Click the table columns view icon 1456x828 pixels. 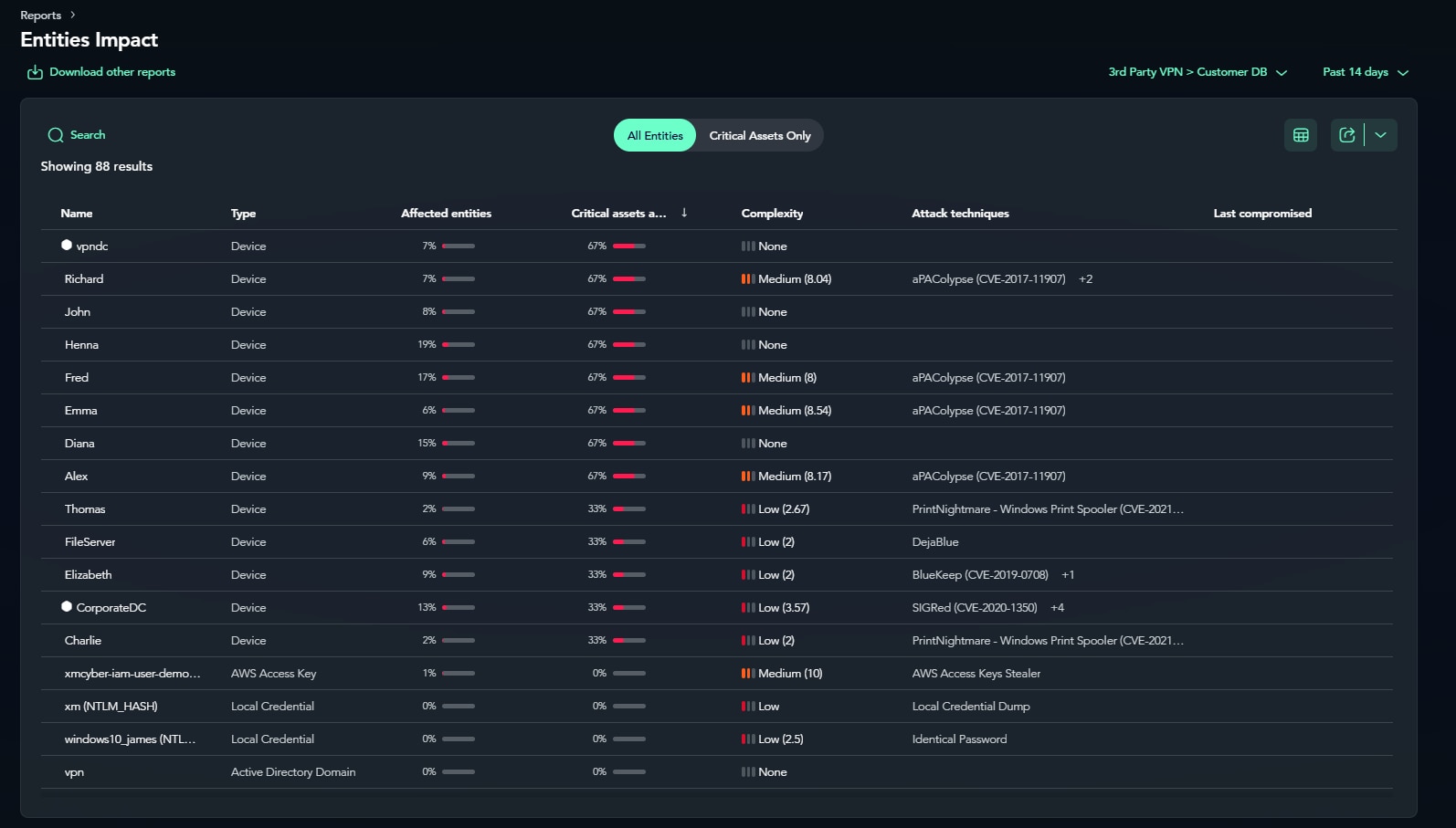click(x=1301, y=135)
